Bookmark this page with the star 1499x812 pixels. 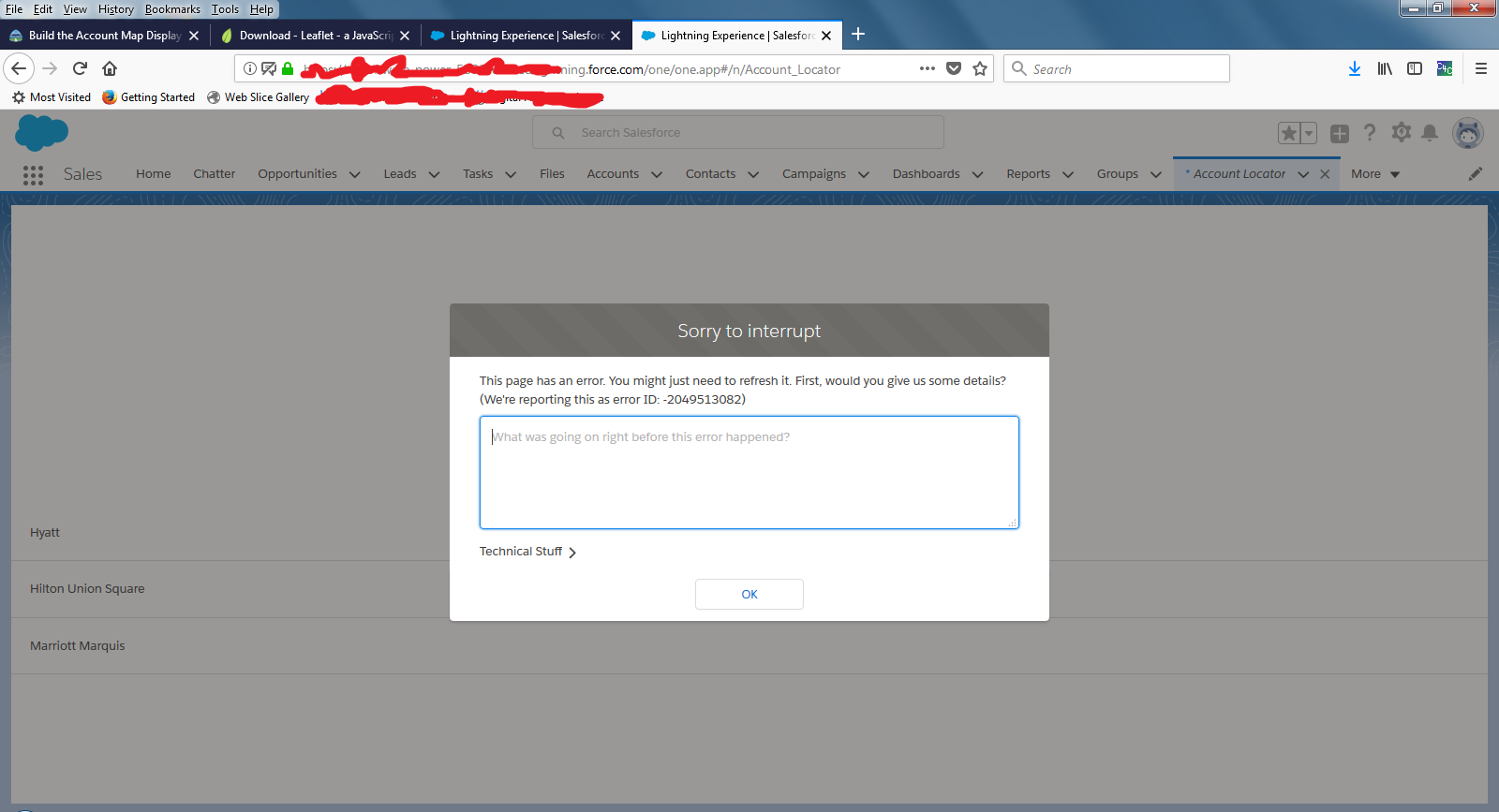[980, 68]
